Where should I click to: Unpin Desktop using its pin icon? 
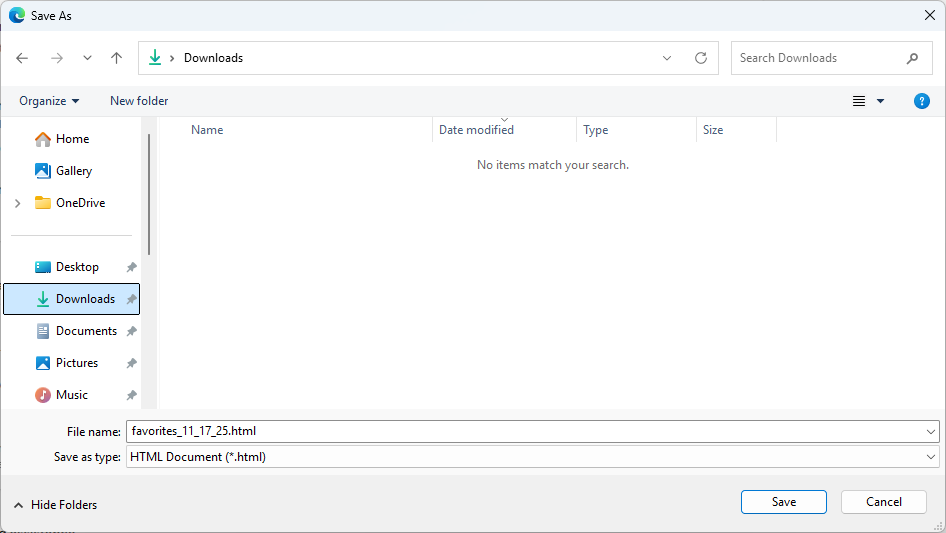pyautogui.click(x=131, y=267)
